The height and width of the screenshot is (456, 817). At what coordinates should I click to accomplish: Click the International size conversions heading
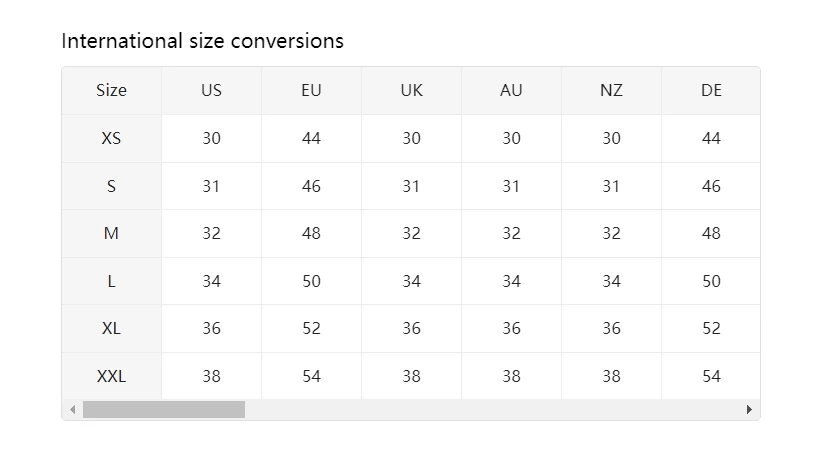(x=202, y=41)
